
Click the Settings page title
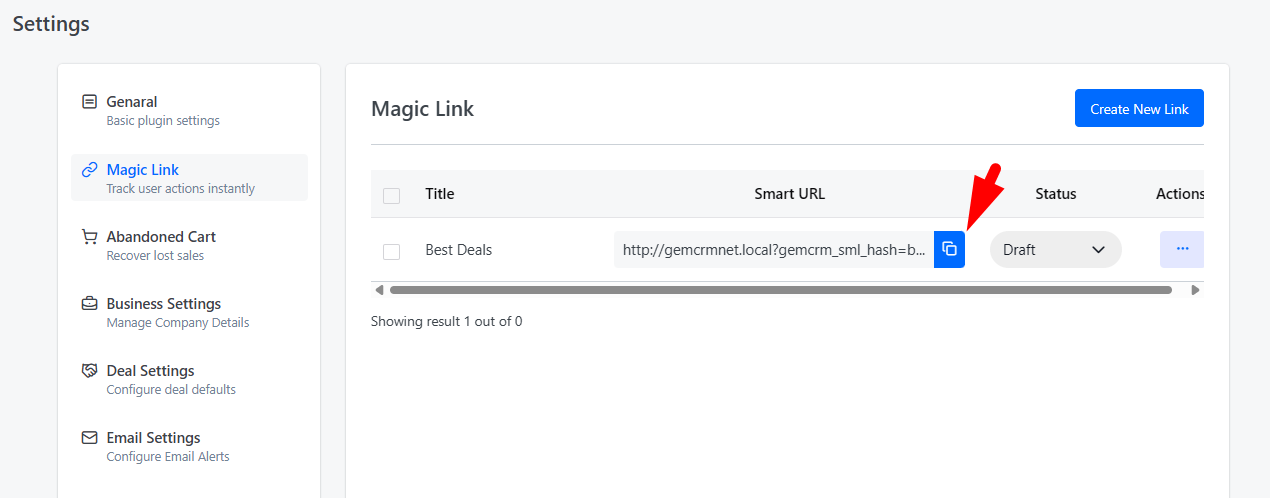[x=51, y=23]
